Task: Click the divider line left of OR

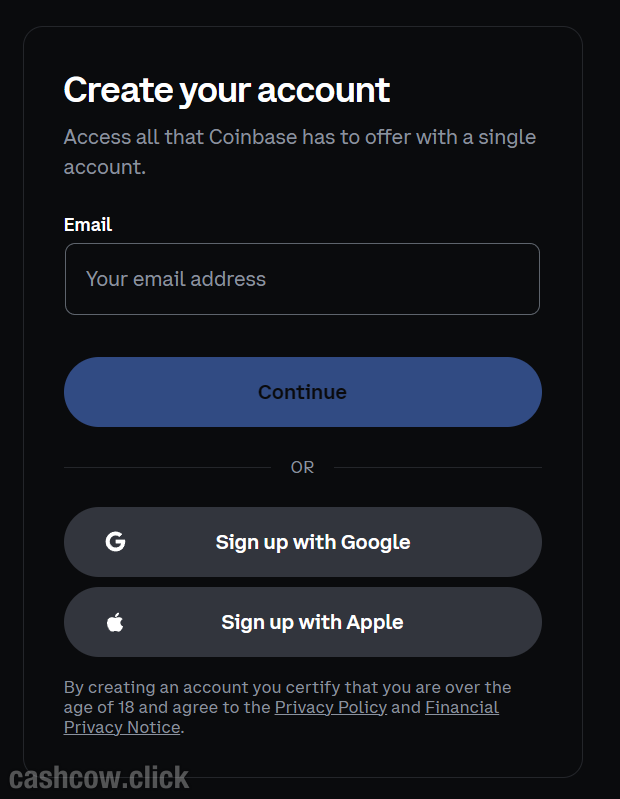Action: 167,467
